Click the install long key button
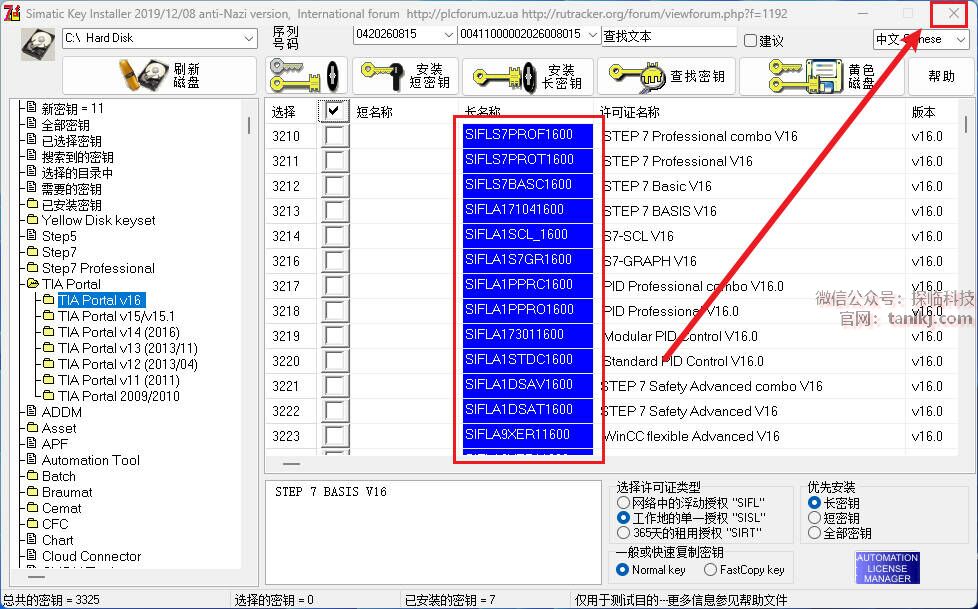The width and height of the screenshot is (978, 609). [528, 76]
